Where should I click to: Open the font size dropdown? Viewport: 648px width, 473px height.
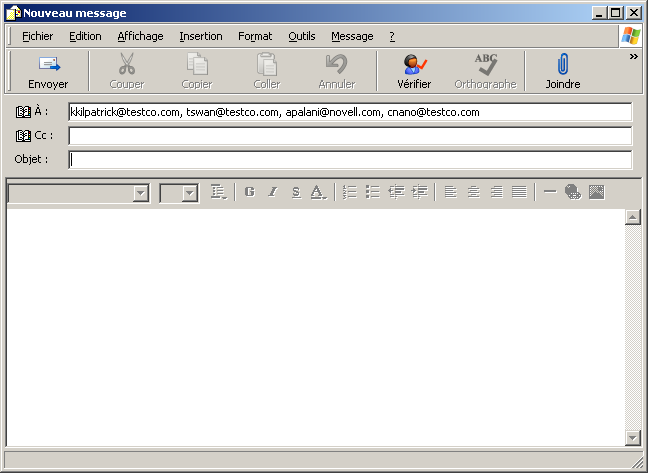point(190,193)
